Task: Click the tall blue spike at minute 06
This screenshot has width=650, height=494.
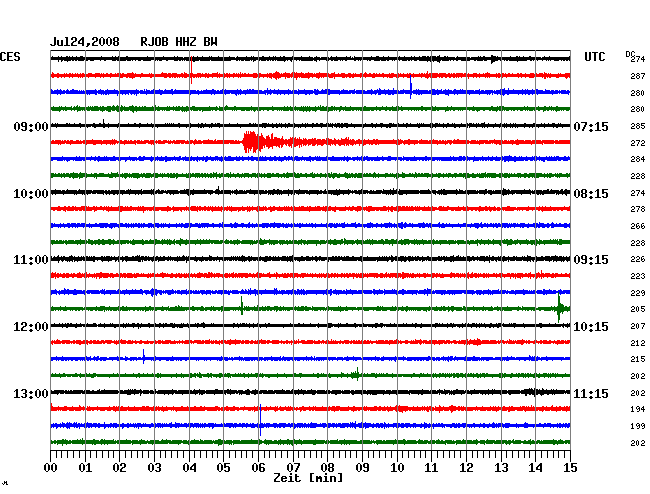Action: click(260, 420)
